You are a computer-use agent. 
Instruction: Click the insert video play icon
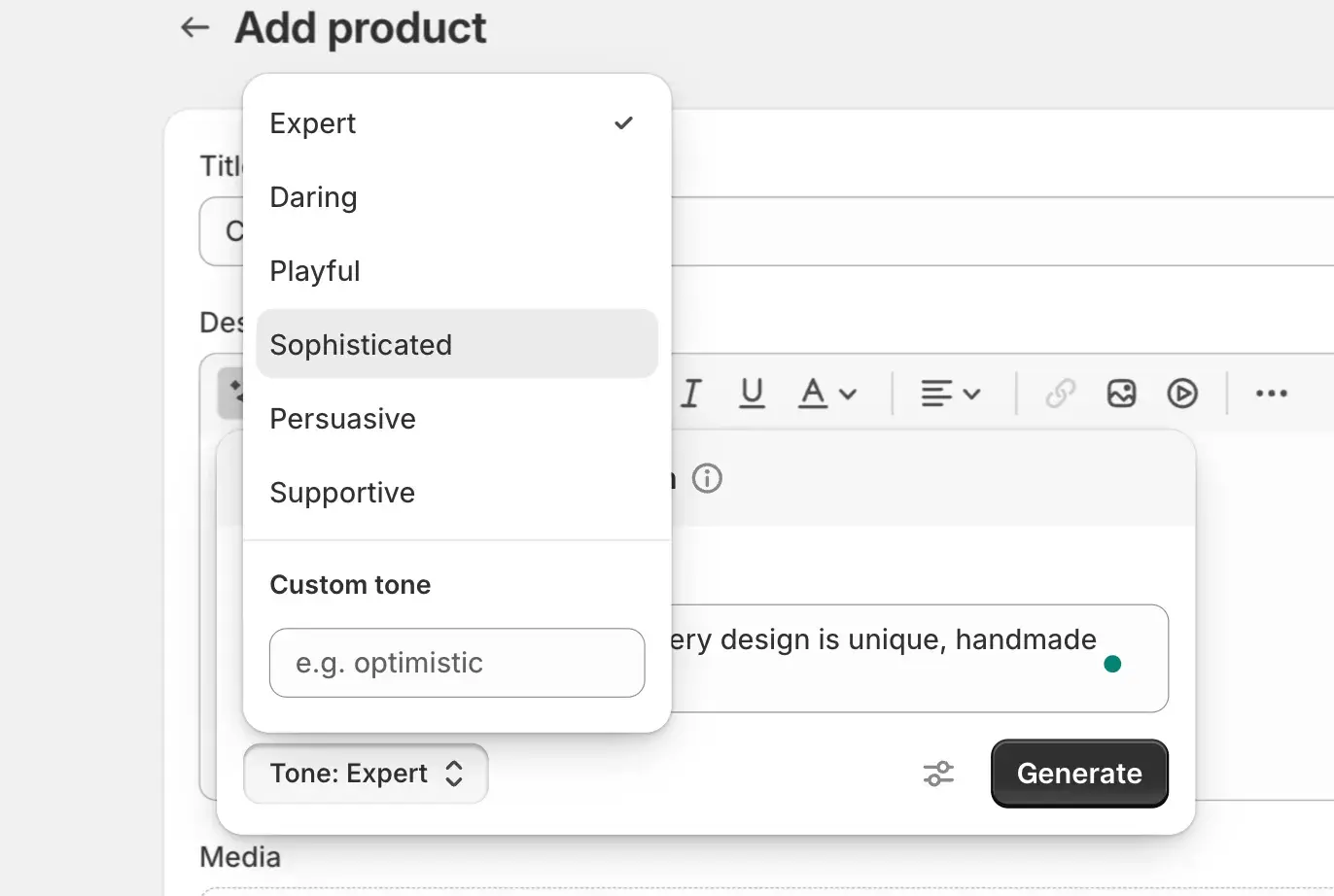(x=1181, y=394)
